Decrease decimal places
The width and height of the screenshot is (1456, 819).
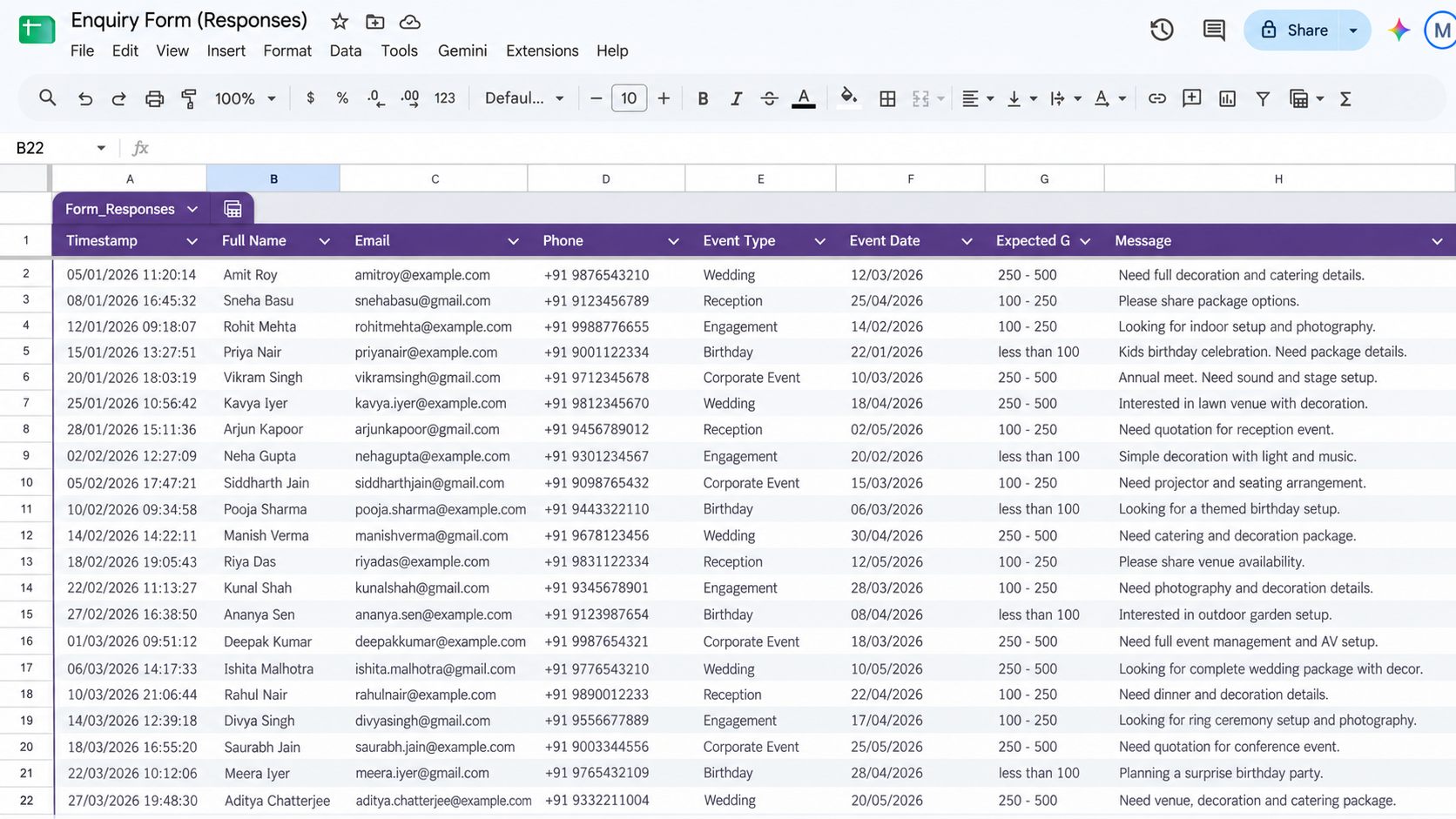click(375, 98)
